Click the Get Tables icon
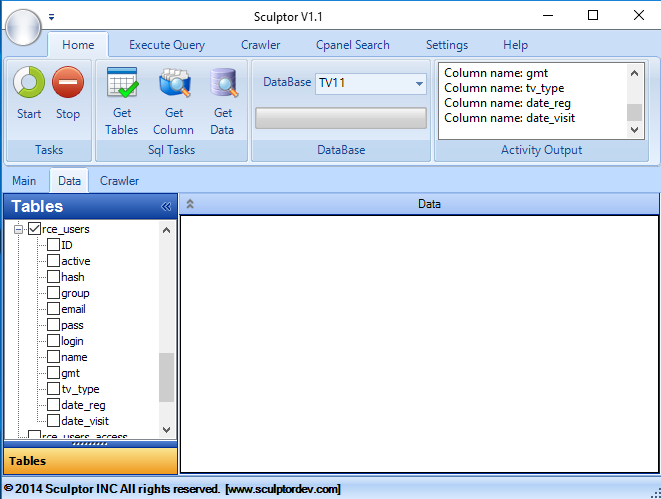This screenshot has height=499, width=661. click(122, 83)
